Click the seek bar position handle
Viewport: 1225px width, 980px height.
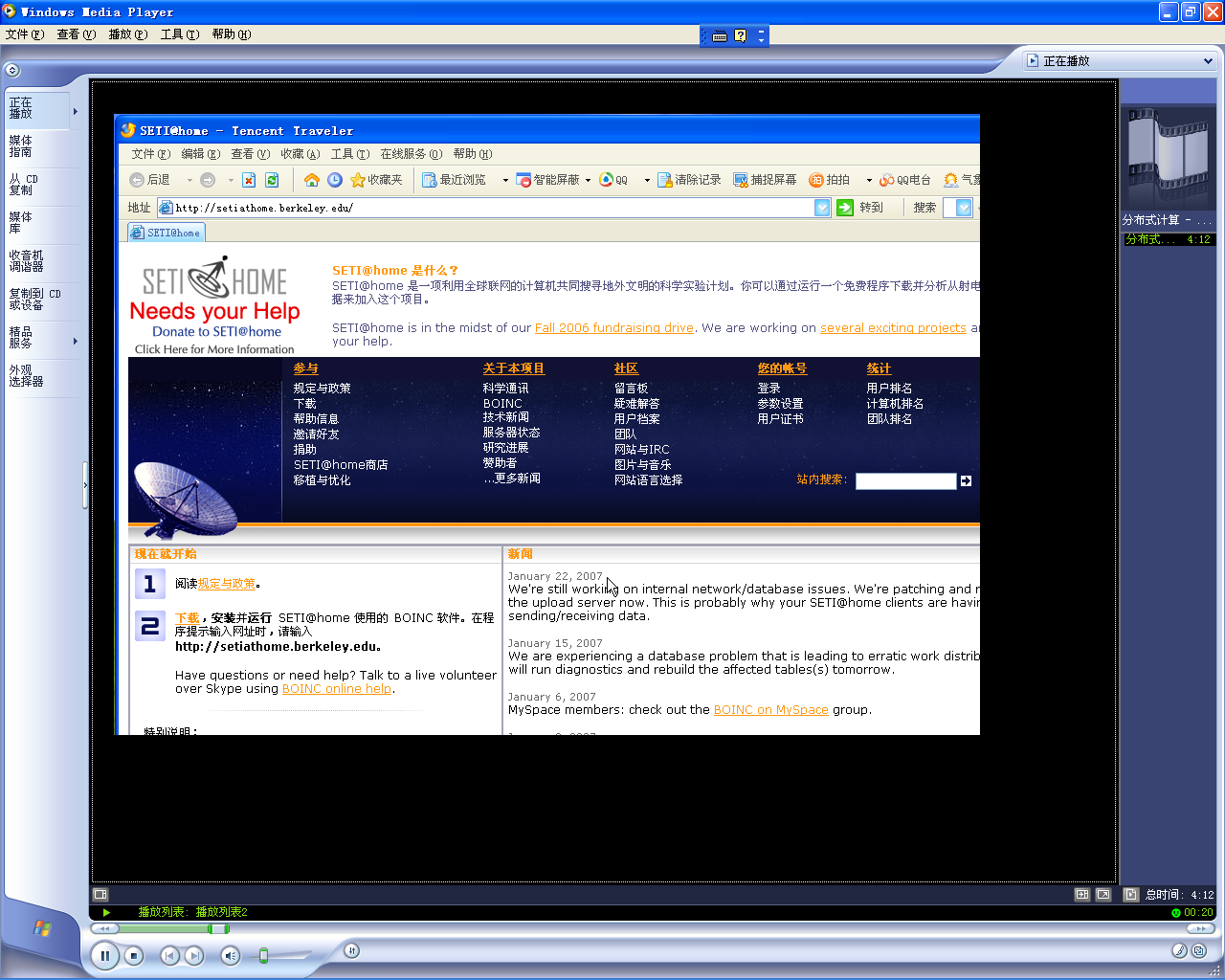219,928
